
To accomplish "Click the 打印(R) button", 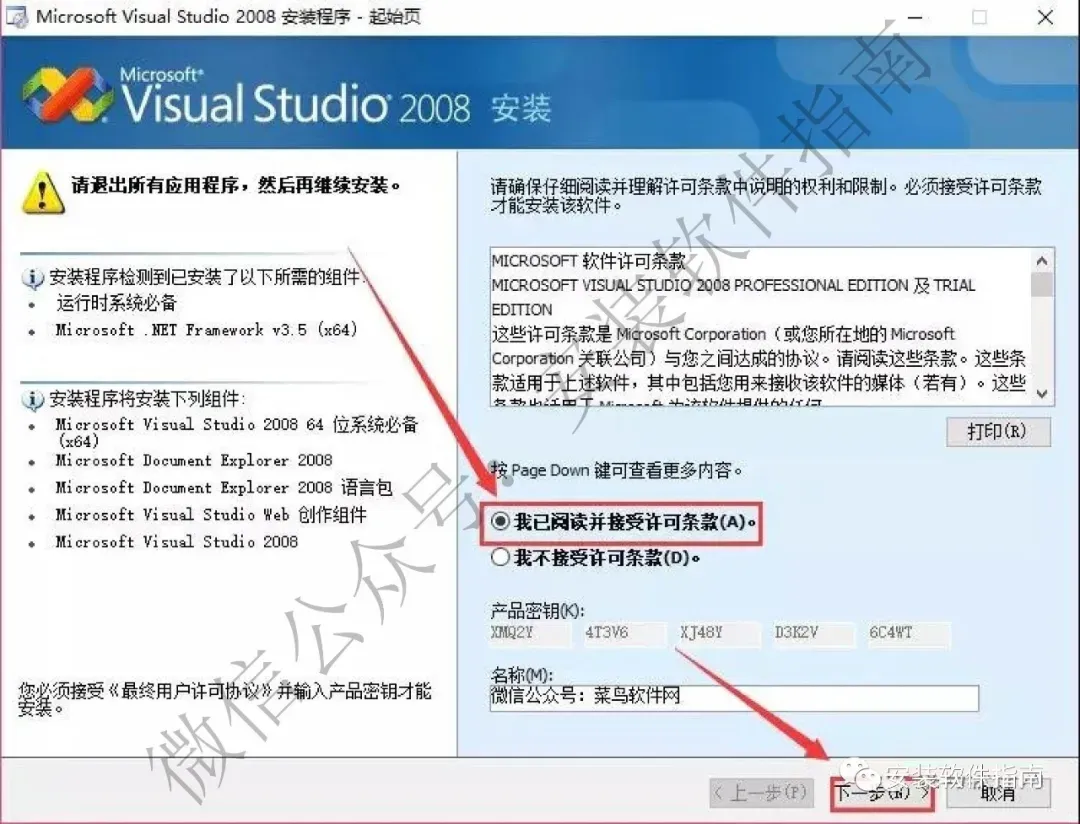I will pyautogui.click(x=998, y=432).
